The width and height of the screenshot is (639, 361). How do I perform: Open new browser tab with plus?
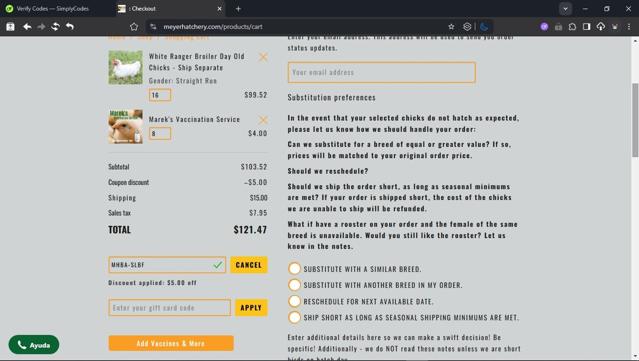238,9
